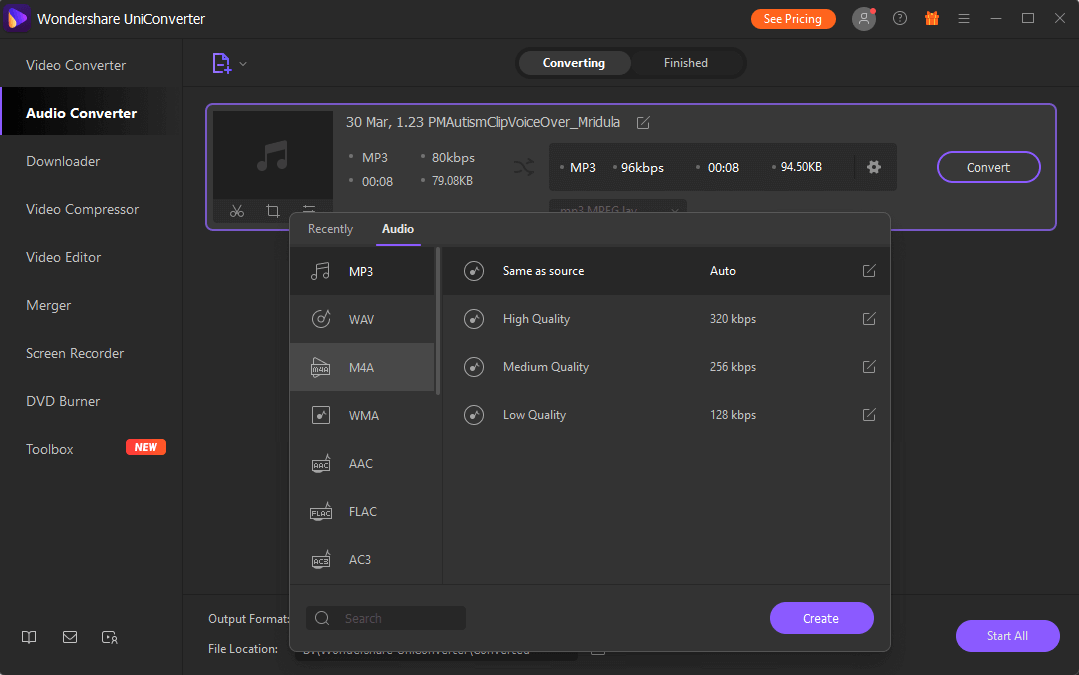Click the Create button
This screenshot has width=1079, height=675.
click(821, 618)
